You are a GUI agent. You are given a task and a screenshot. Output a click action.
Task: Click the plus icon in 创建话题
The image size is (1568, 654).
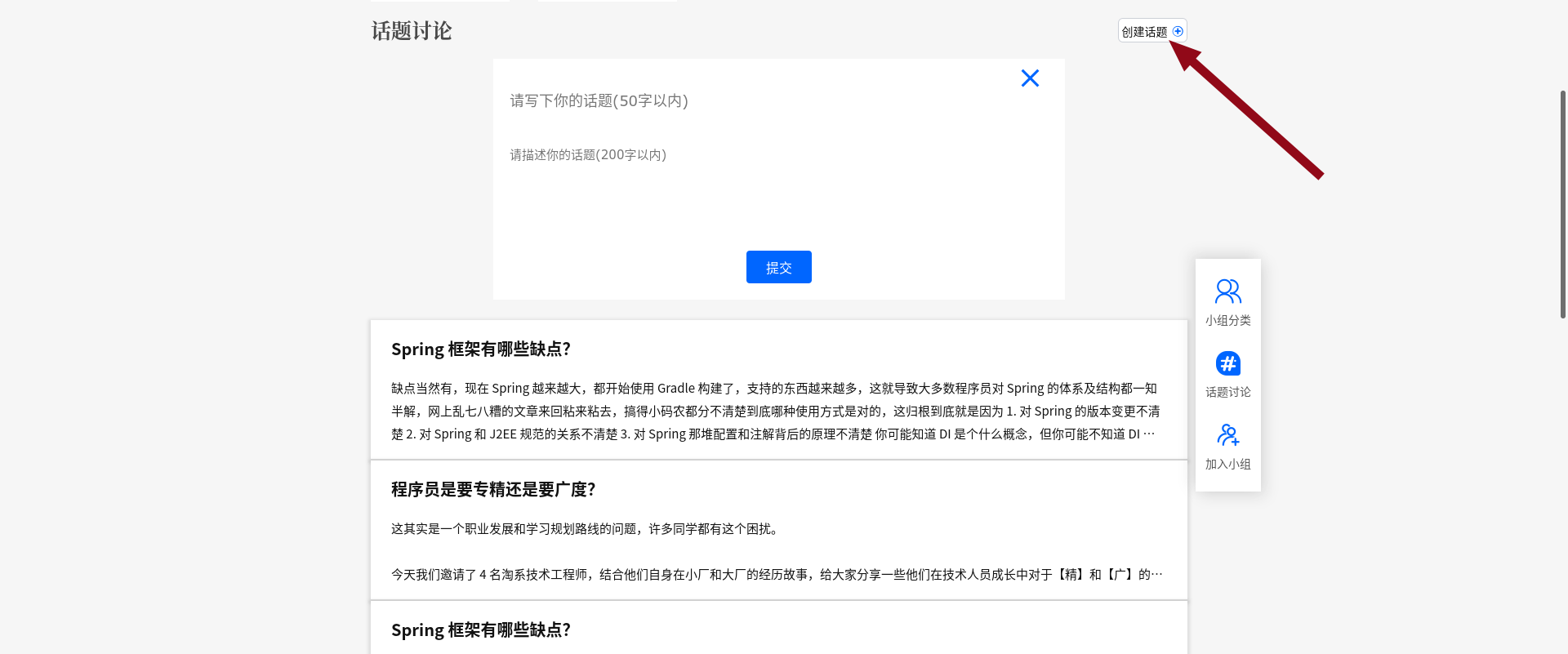[x=1178, y=31]
